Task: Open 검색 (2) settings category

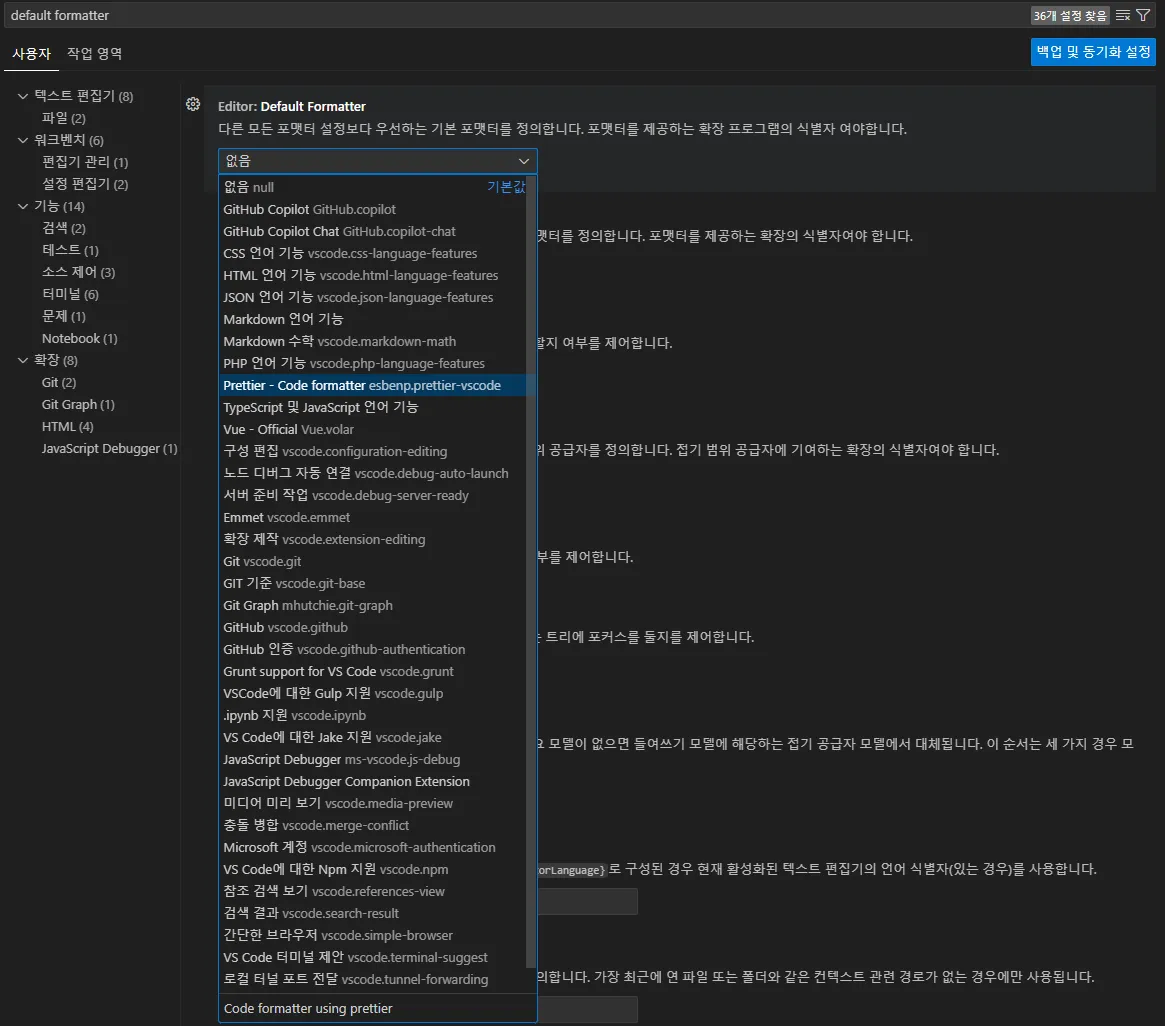Action: (64, 227)
